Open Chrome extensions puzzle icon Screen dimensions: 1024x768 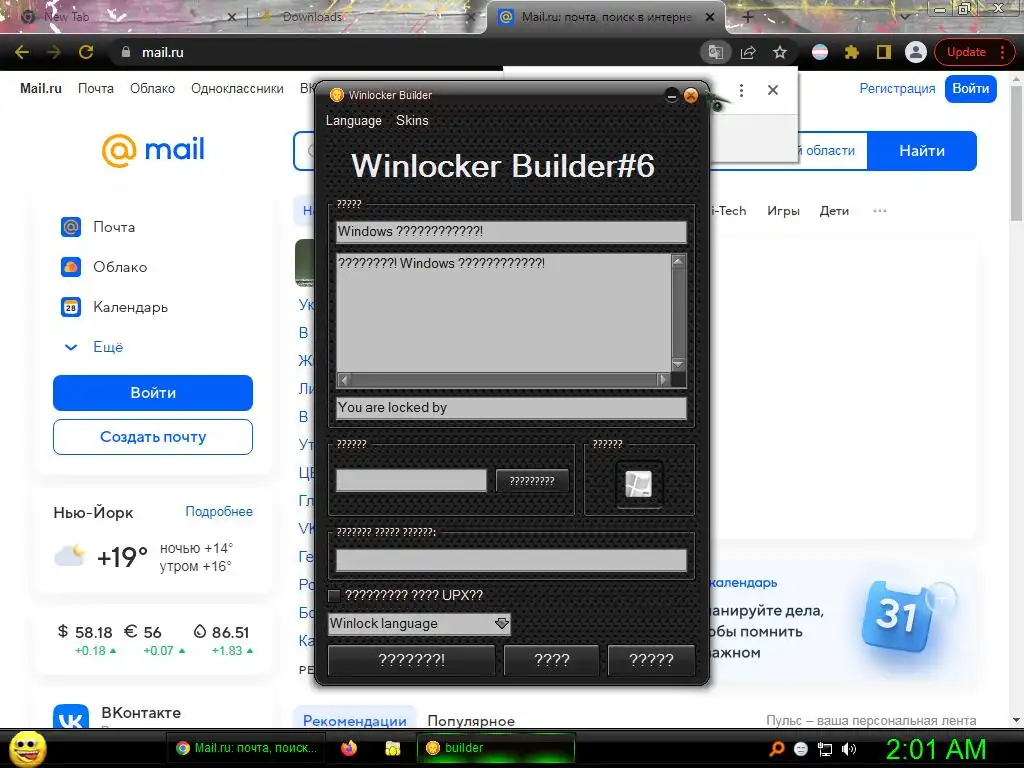click(x=852, y=52)
